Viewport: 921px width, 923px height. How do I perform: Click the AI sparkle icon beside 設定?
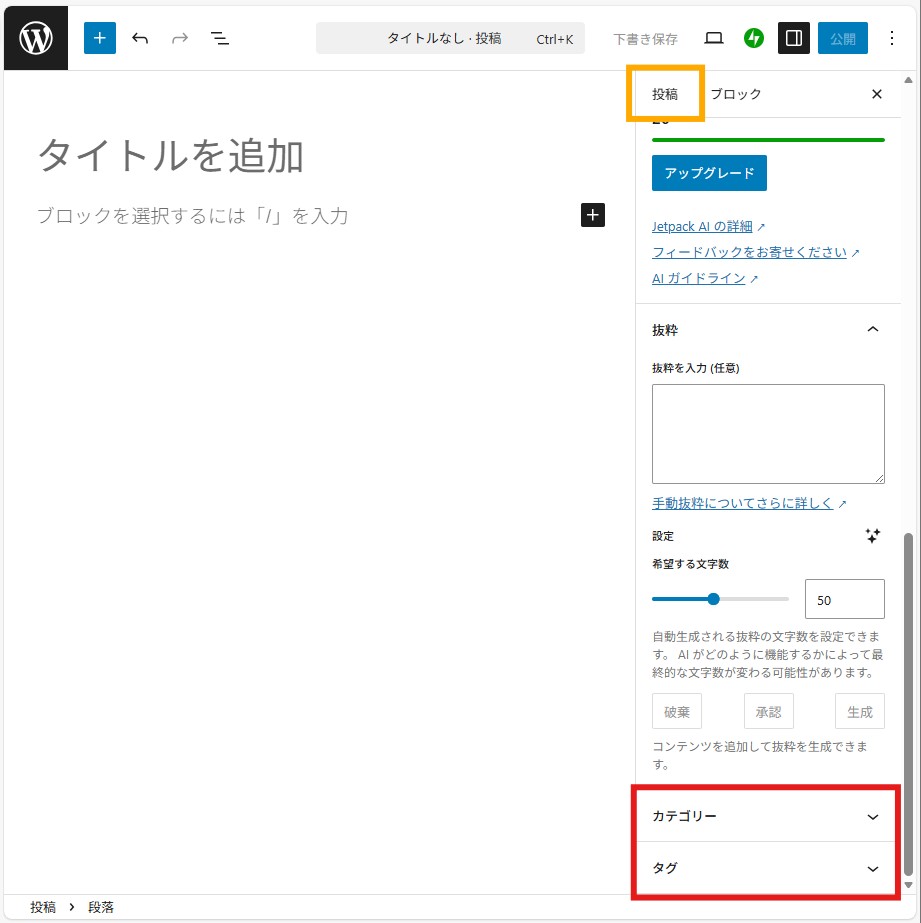pyautogui.click(x=873, y=536)
